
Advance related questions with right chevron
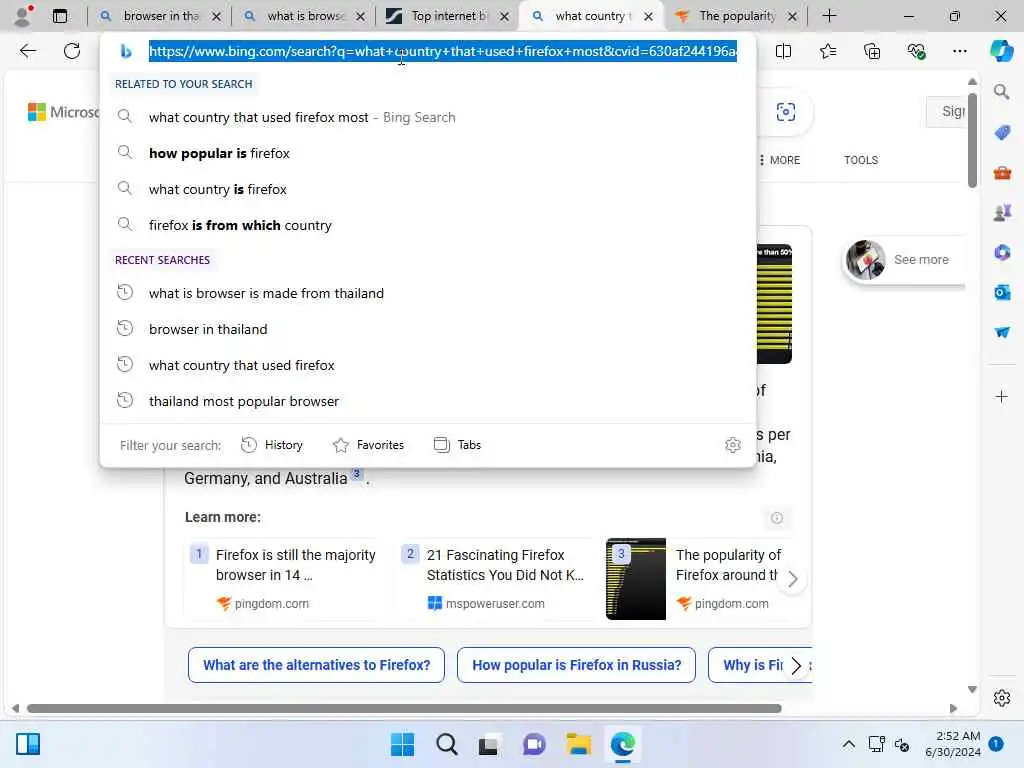pyautogui.click(x=795, y=665)
